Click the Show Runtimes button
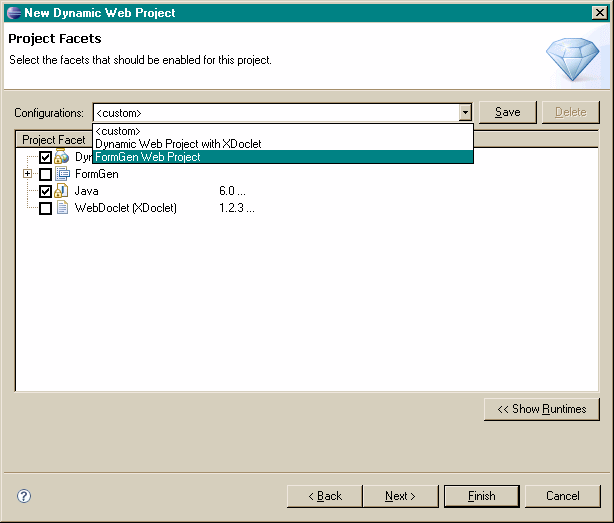Image resolution: width=614 pixels, height=523 pixels. click(x=542, y=409)
